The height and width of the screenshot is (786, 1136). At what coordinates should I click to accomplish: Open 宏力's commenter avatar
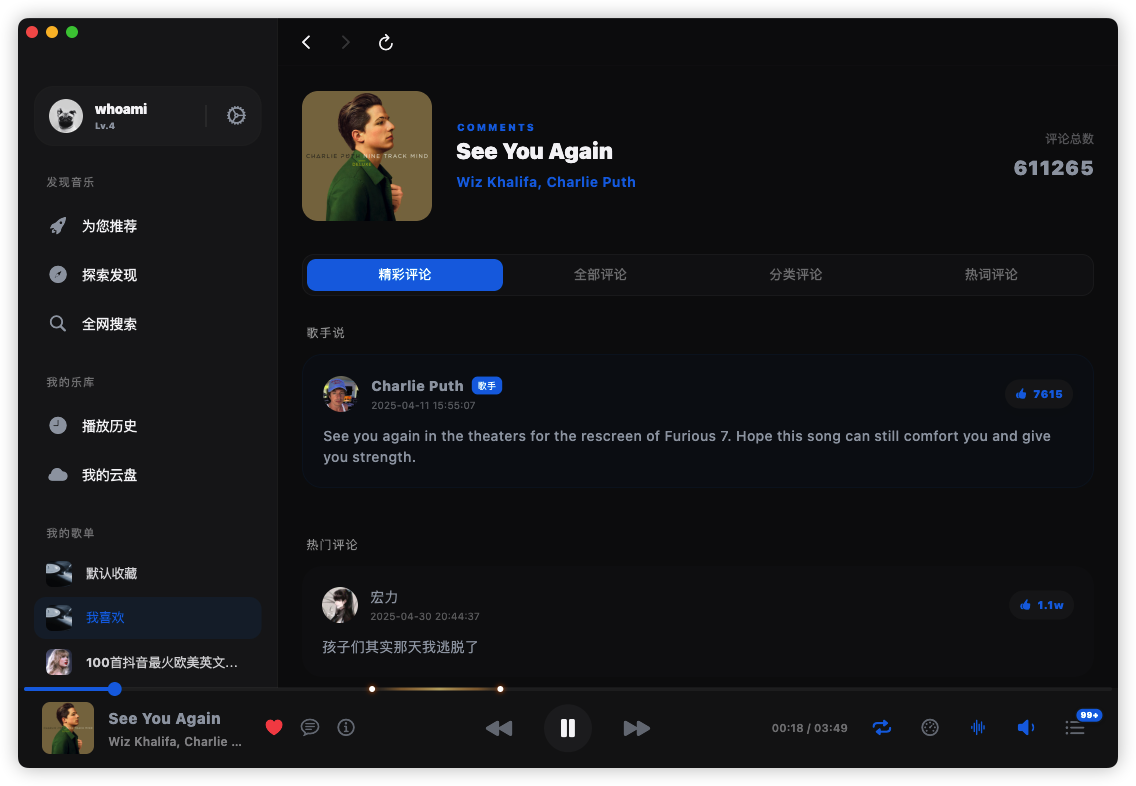(x=340, y=605)
